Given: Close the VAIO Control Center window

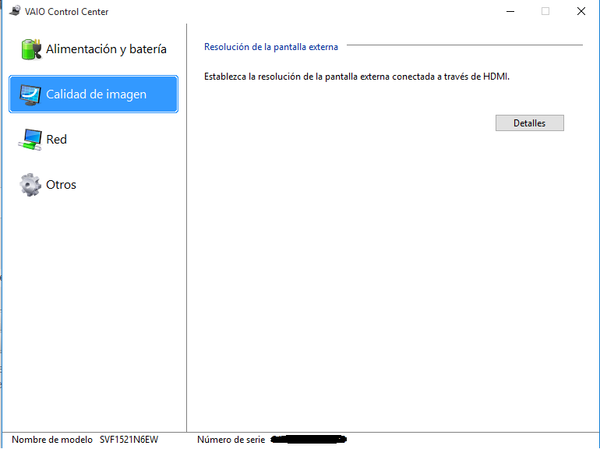Looking at the screenshot, I should tap(580, 11).
